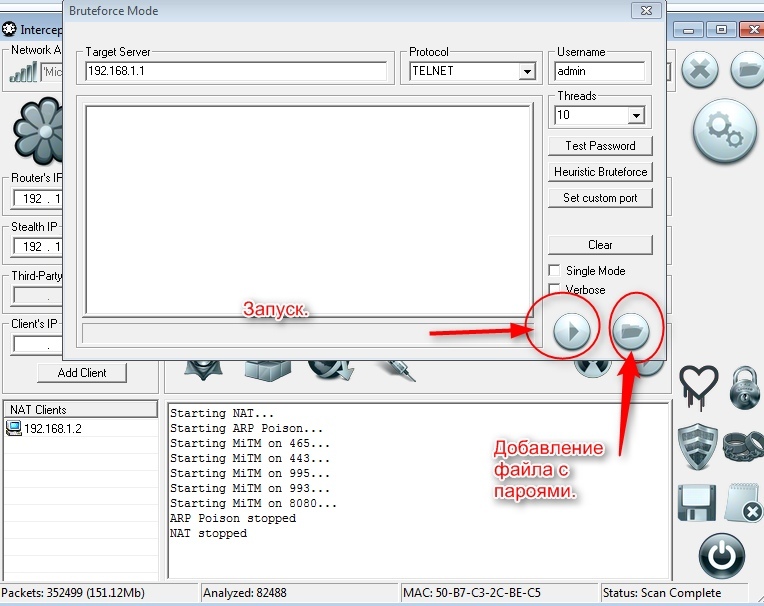Click the Set custom port button

(x=600, y=198)
